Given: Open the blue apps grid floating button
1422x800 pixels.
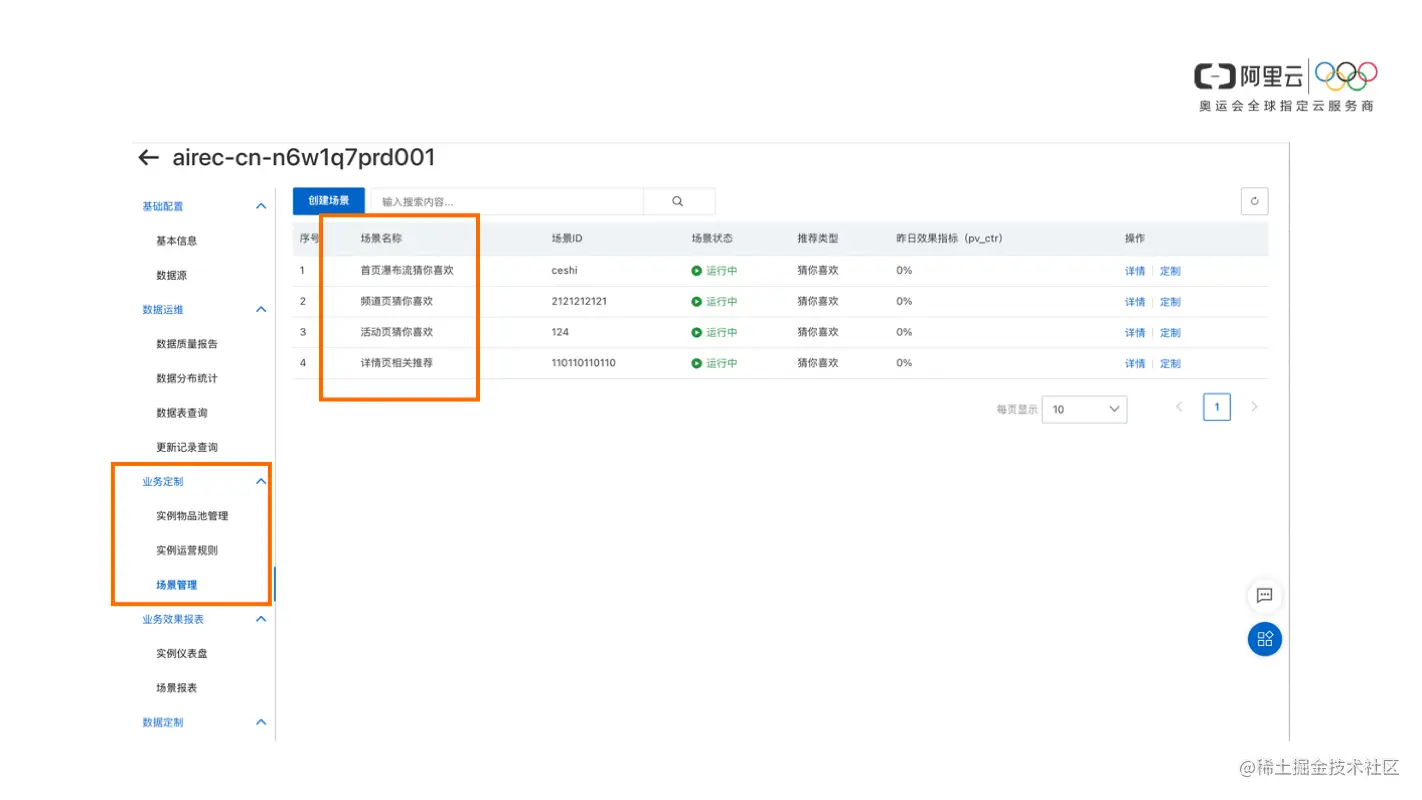Looking at the screenshot, I should point(1264,639).
